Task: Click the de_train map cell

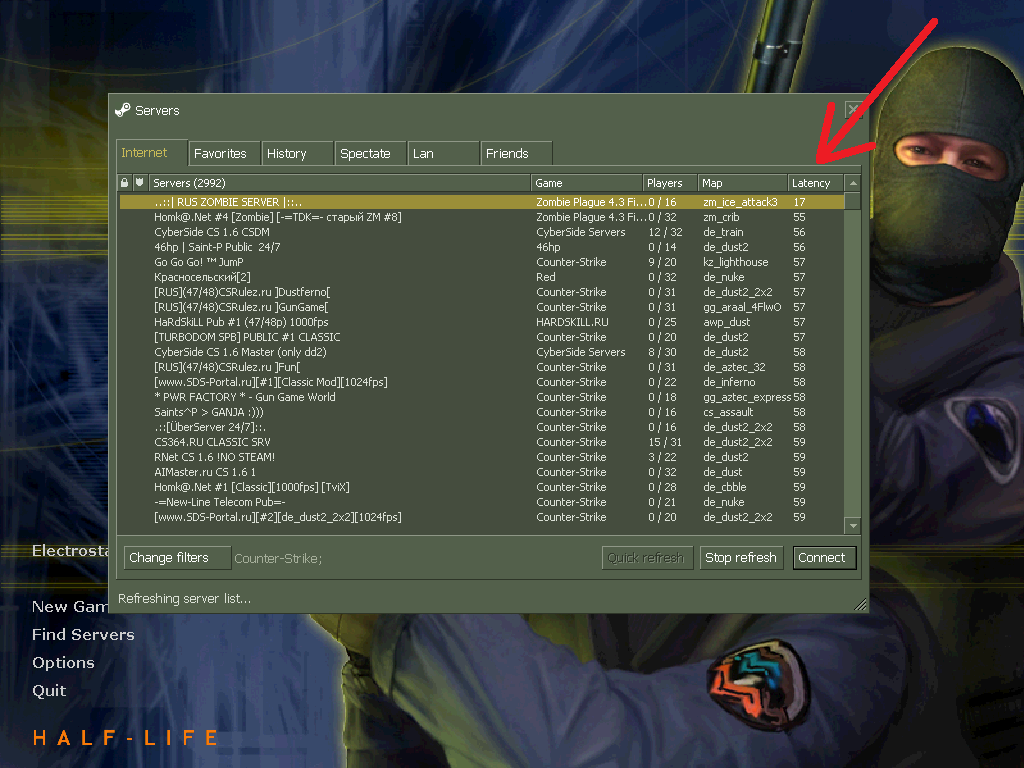Action: (x=723, y=232)
